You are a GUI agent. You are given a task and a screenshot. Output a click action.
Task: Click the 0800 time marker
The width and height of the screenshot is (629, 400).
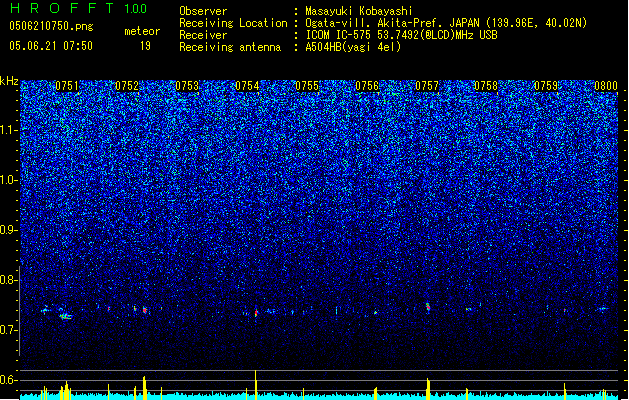click(x=606, y=86)
